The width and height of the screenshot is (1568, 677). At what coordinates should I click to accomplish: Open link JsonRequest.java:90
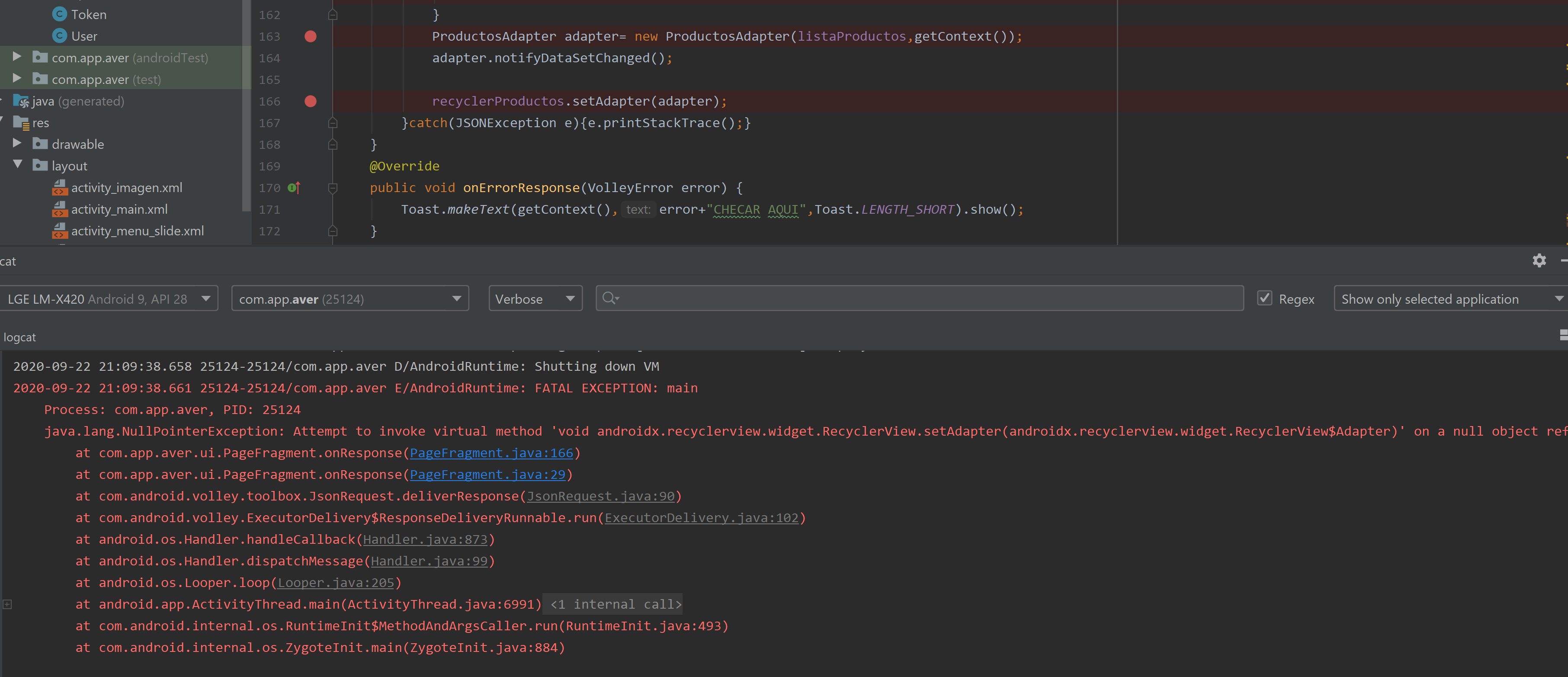pyautogui.click(x=601, y=496)
